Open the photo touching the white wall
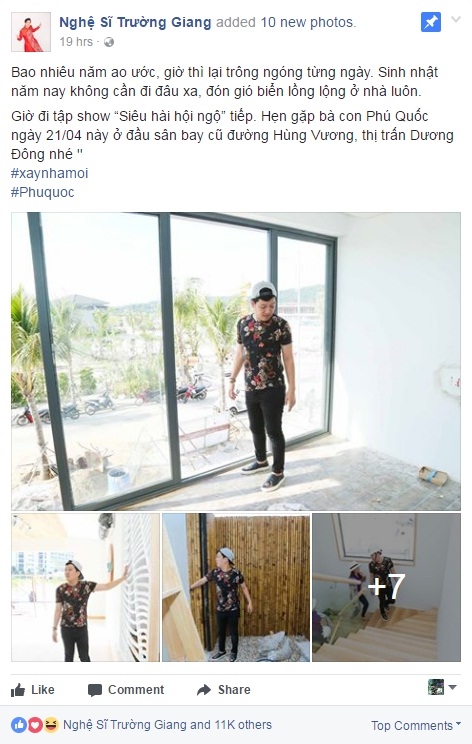472x744 pixels. (85, 587)
